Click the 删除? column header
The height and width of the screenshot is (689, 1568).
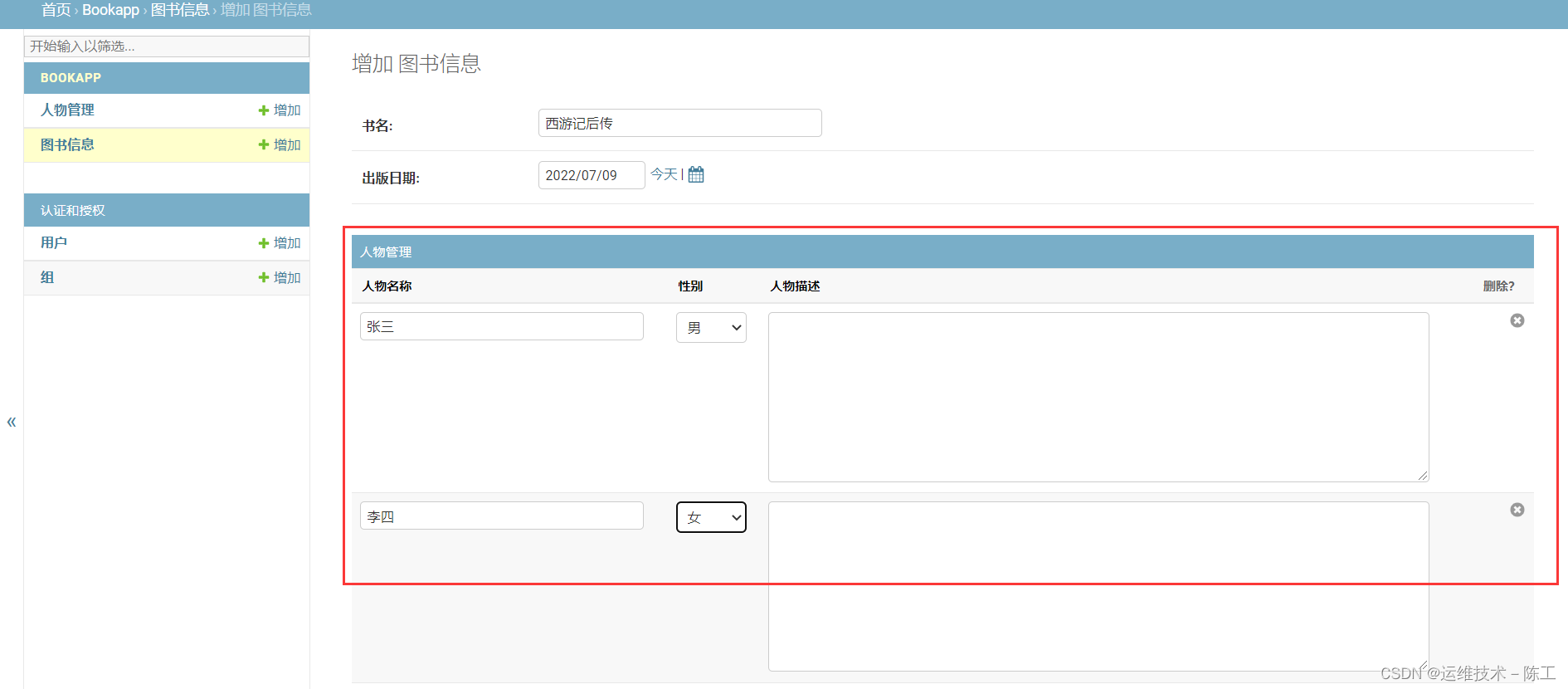(1498, 286)
